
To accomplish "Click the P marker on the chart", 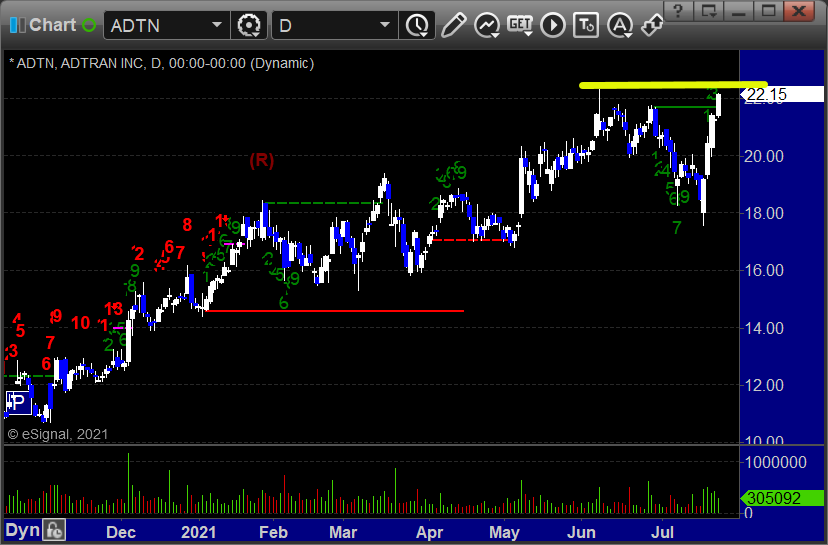I will coord(18,403).
